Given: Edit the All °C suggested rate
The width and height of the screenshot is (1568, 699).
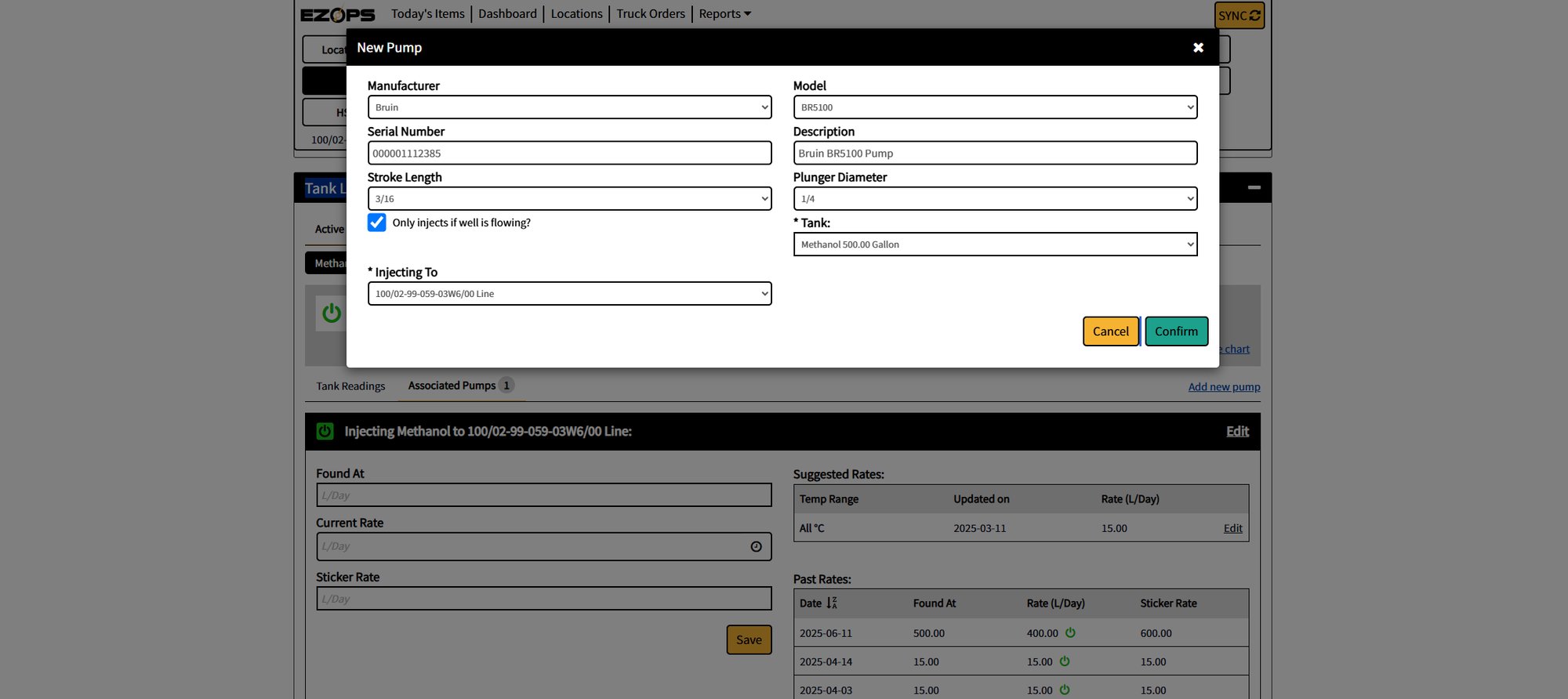Looking at the screenshot, I should coord(1232,528).
